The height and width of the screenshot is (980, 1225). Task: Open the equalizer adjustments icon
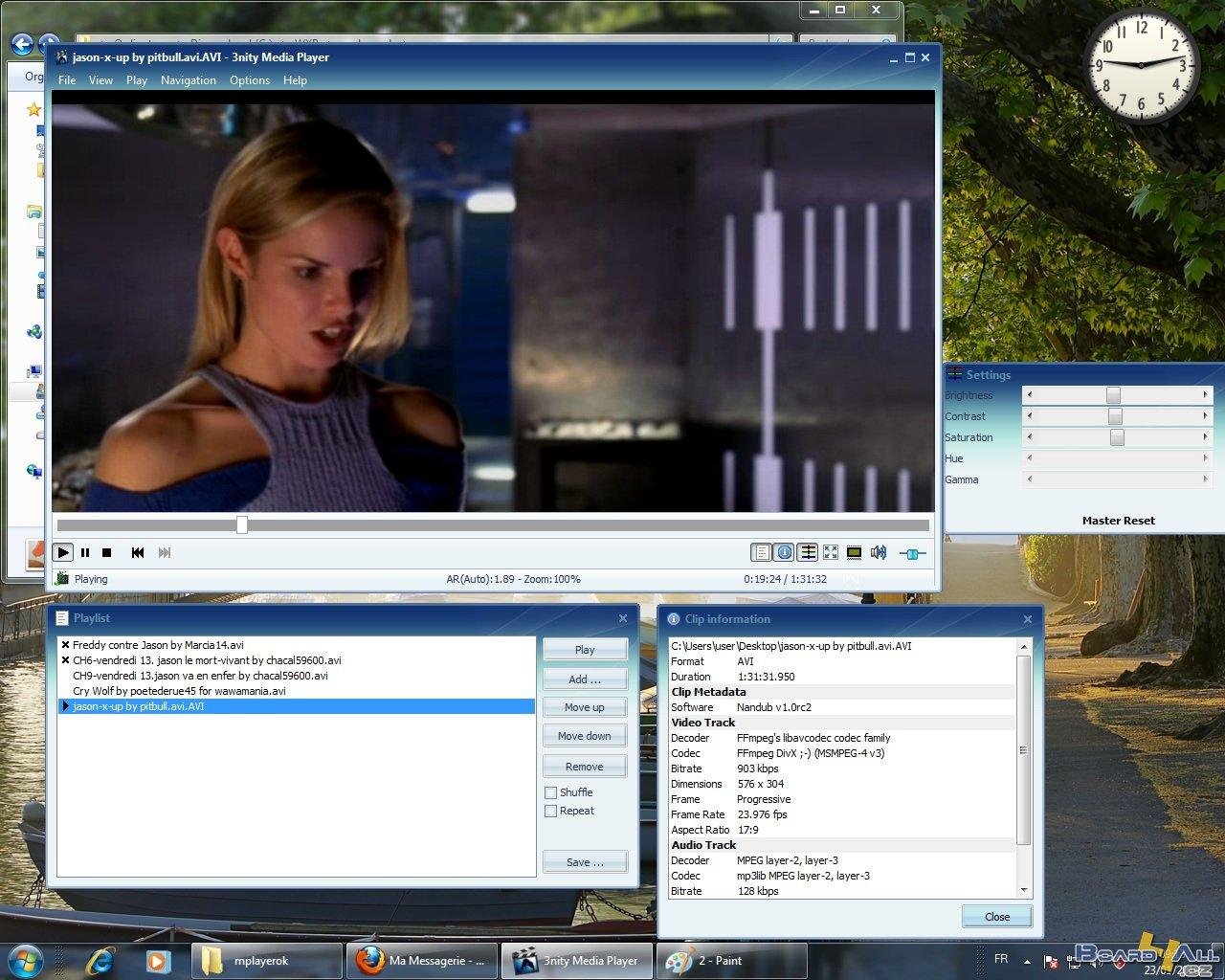807,552
